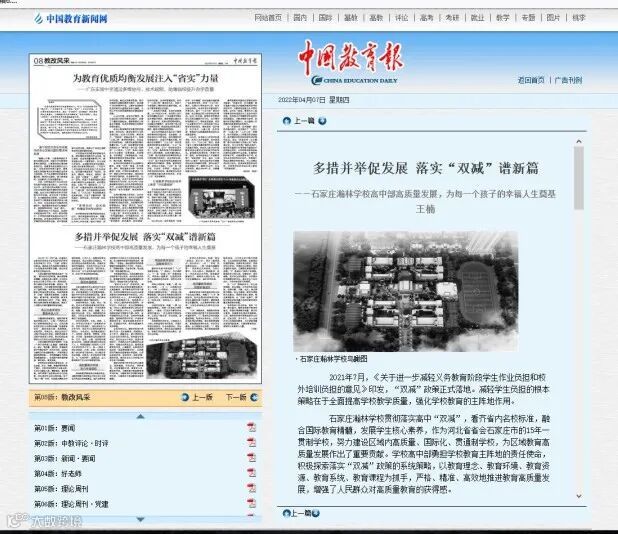The image size is (618, 534).
Task: Click campus photo on newspaper page thumbnail
Action: point(201,358)
